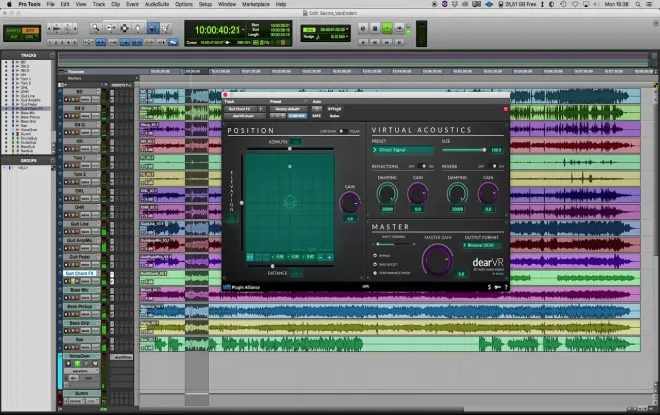Click the minus button below XY pad
The height and width of the screenshot is (415, 660).
coord(320,257)
